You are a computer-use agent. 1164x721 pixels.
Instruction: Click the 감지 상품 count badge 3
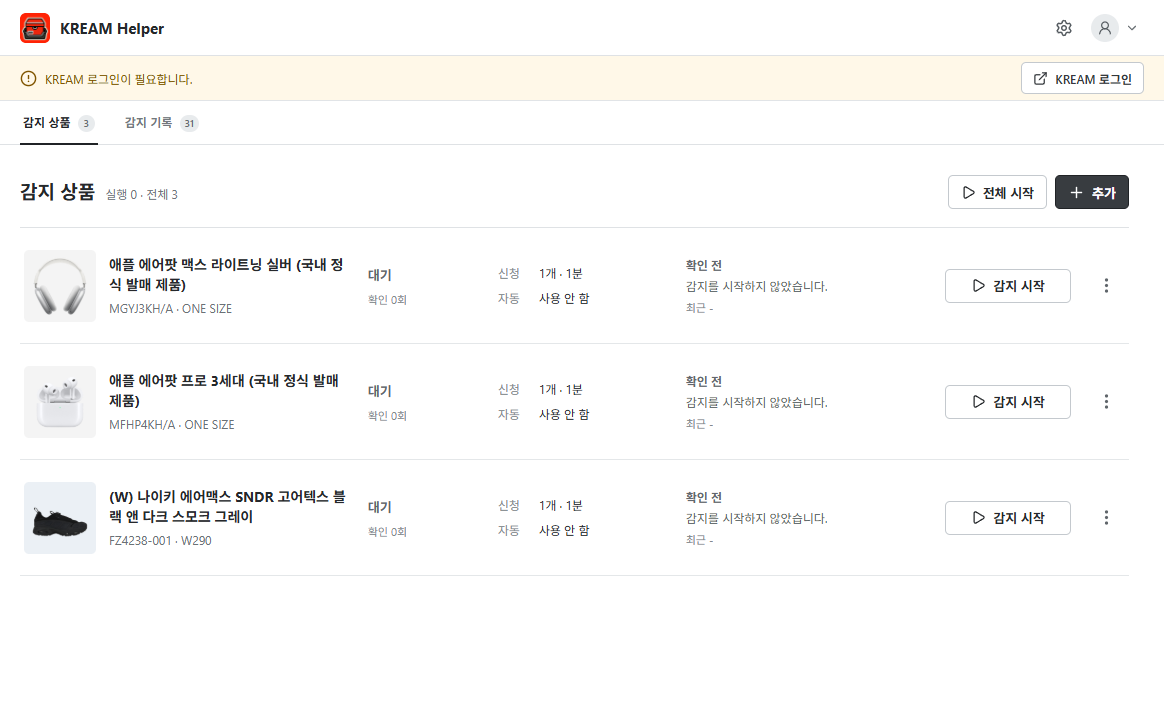[x=86, y=123]
